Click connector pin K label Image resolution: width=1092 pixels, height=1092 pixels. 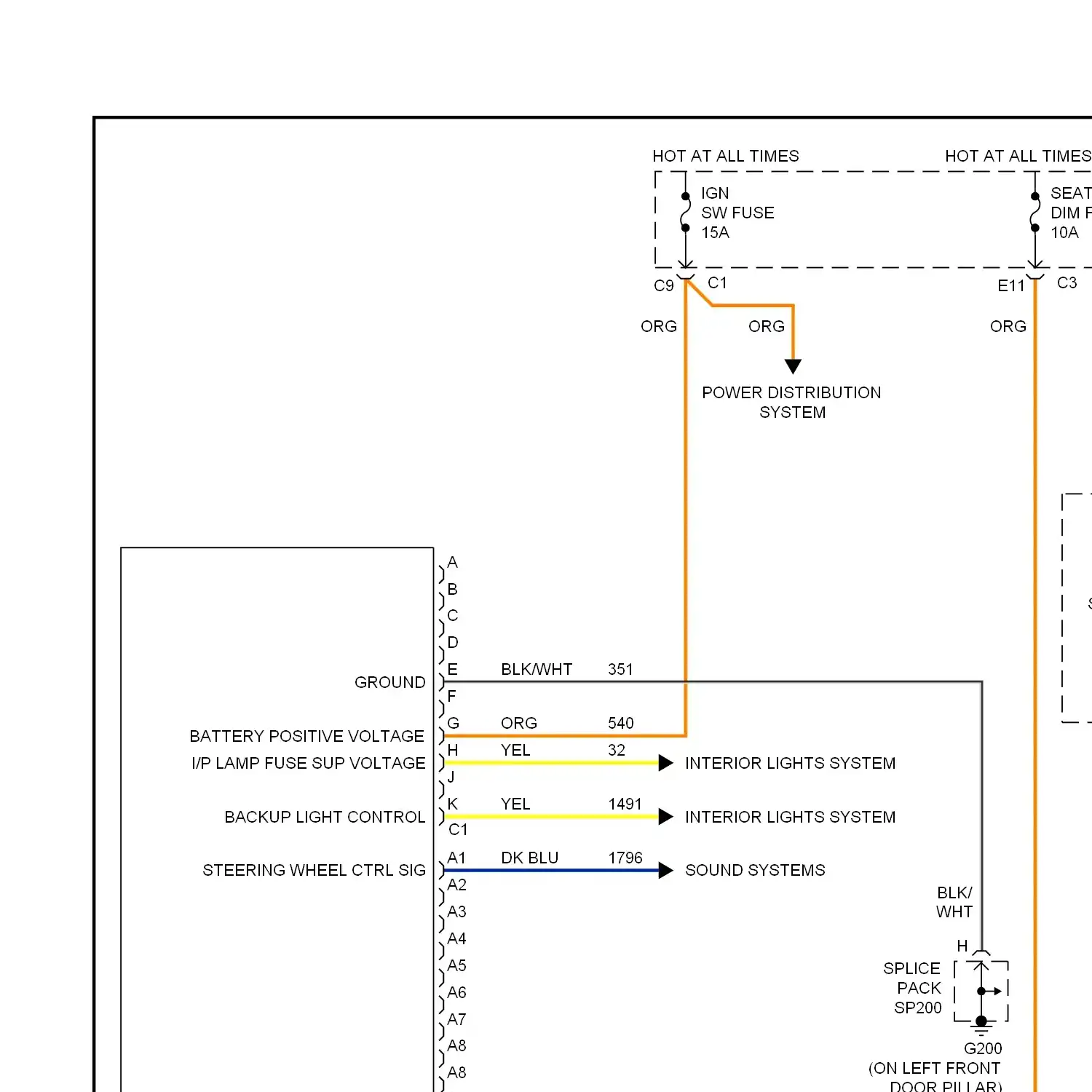click(452, 804)
